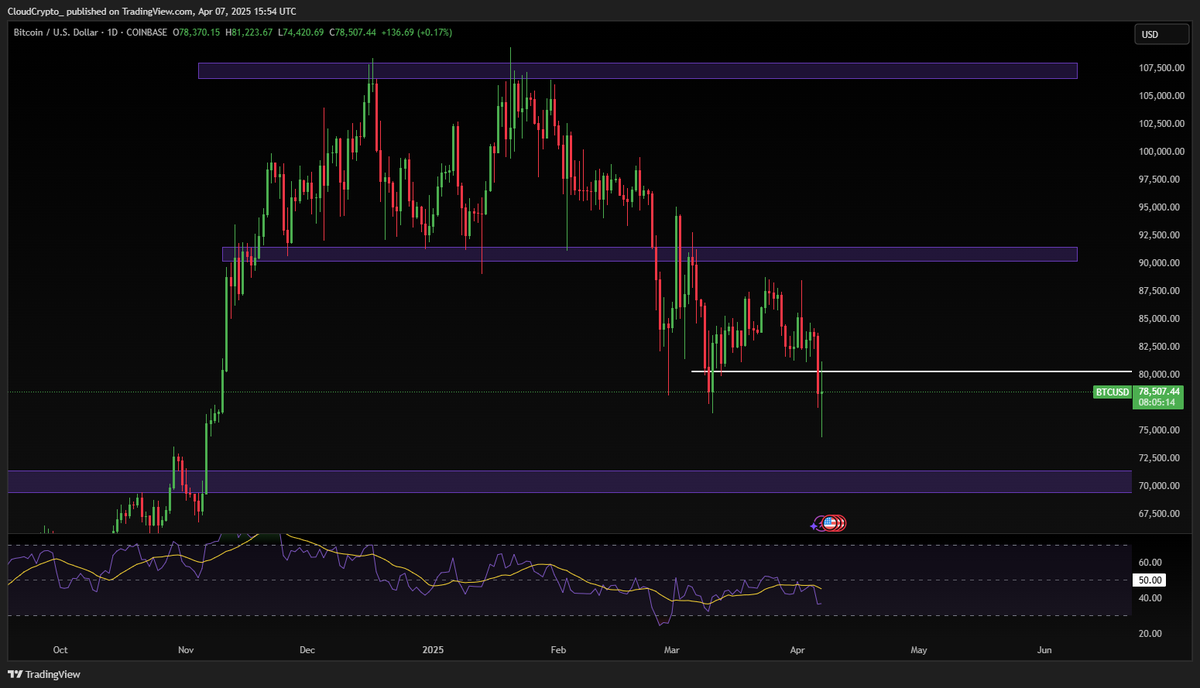The width and height of the screenshot is (1200, 688).
Task: Click the Dec label on time axis
Action: 307,650
